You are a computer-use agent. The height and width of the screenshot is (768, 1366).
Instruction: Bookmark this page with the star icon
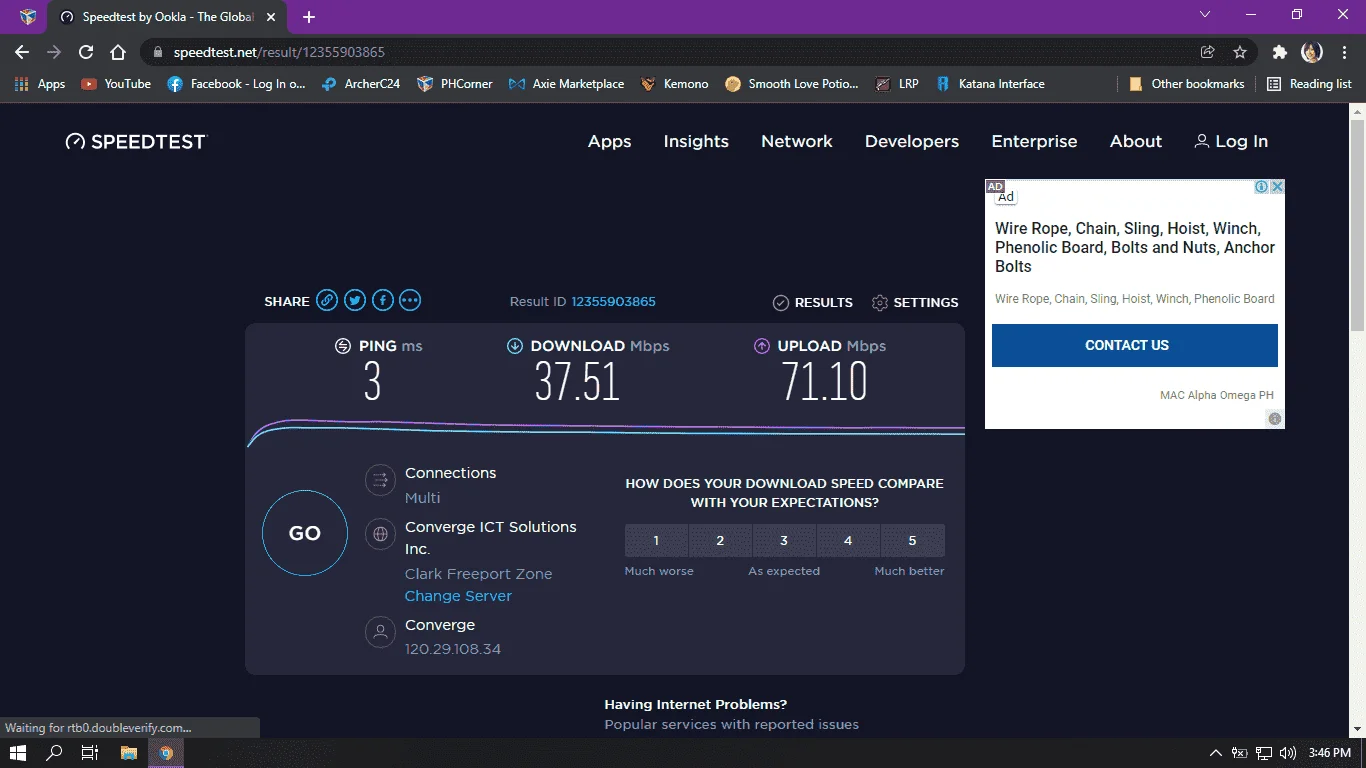coord(1240,52)
